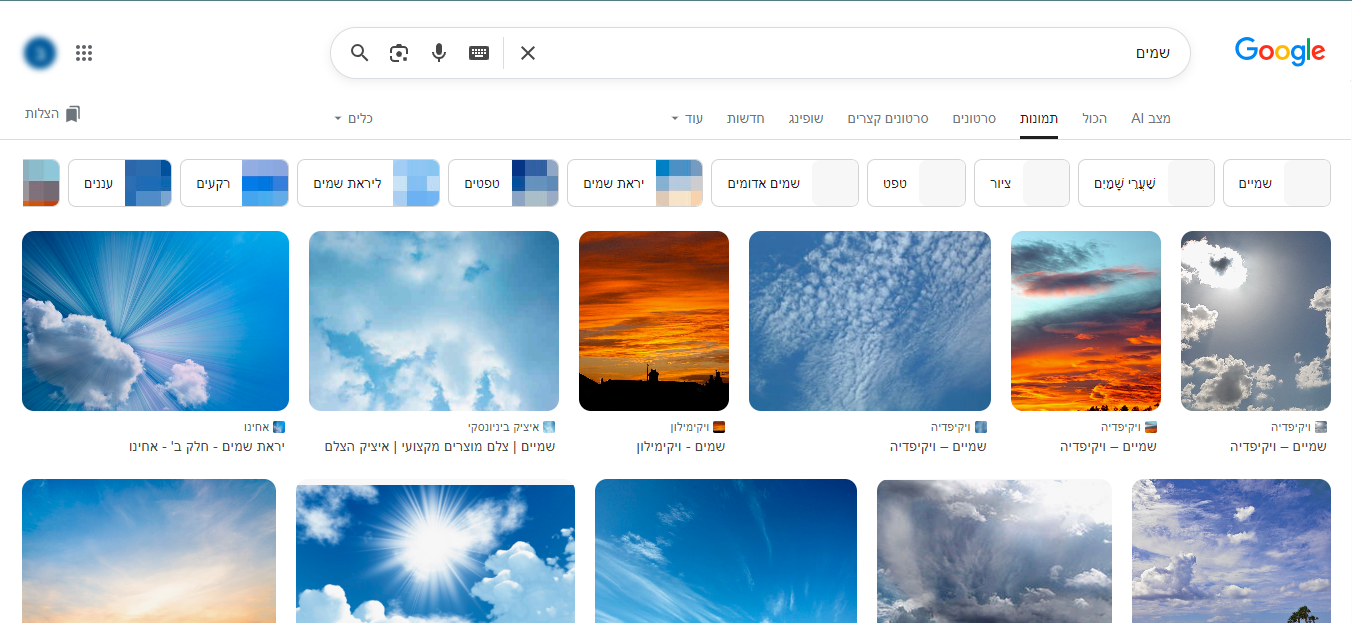The image size is (1352, 623).
Task: Open stormy gray clouds thumbnail
Action: (x=994, y=551)
